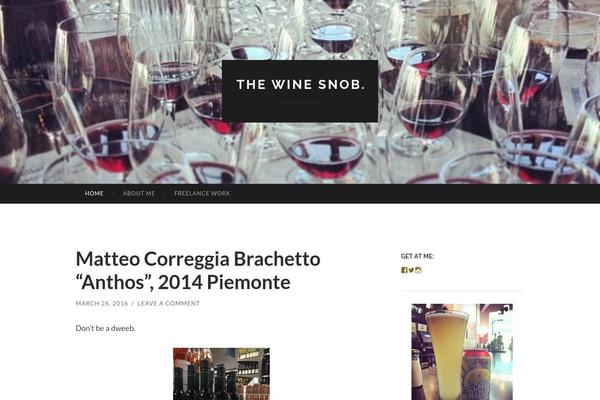Click the Don't be a dweeb text
600x400 pixels.
(105, 328)
